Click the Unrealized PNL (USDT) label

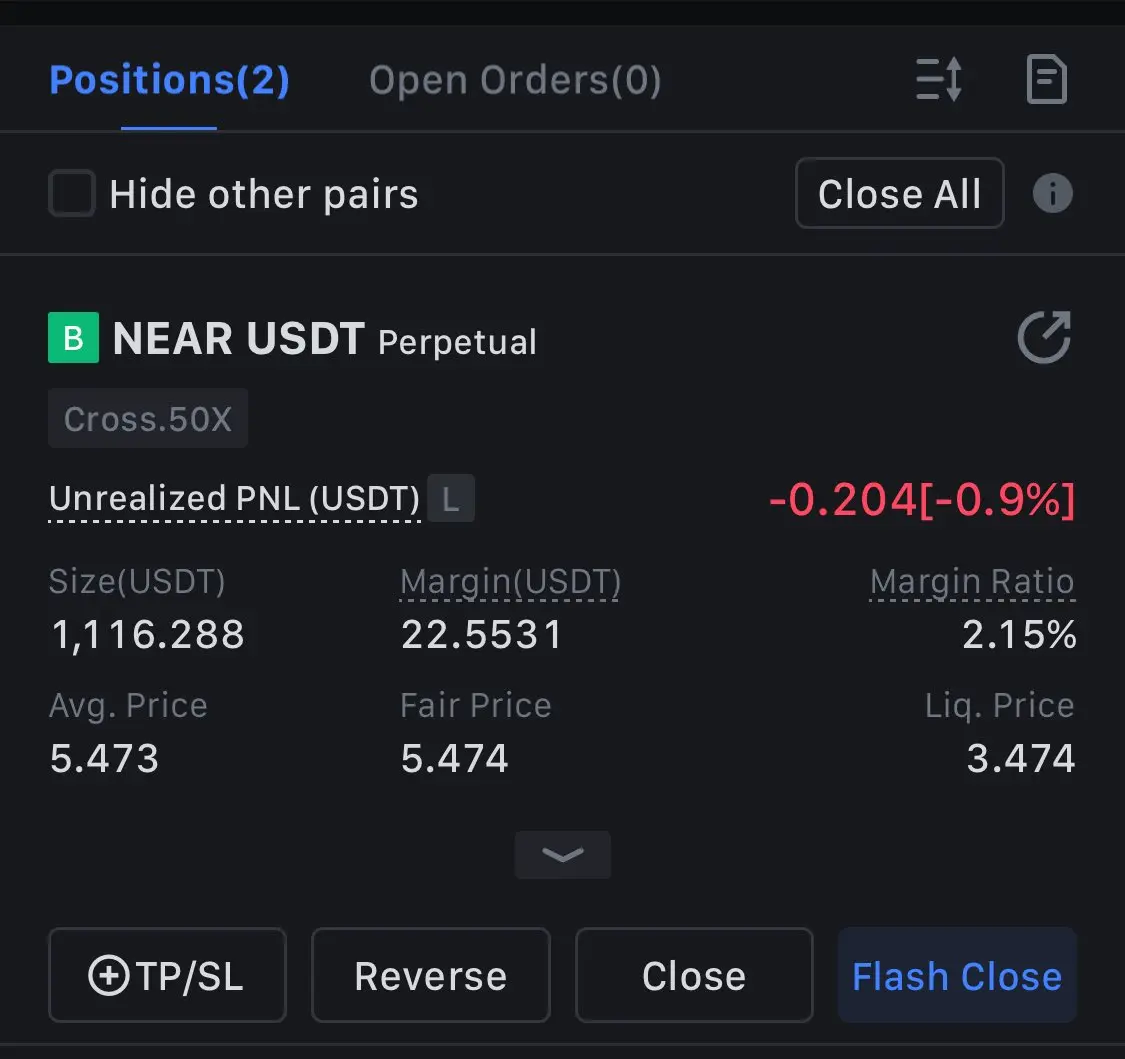pyautogui.click(x=235, y=499)
